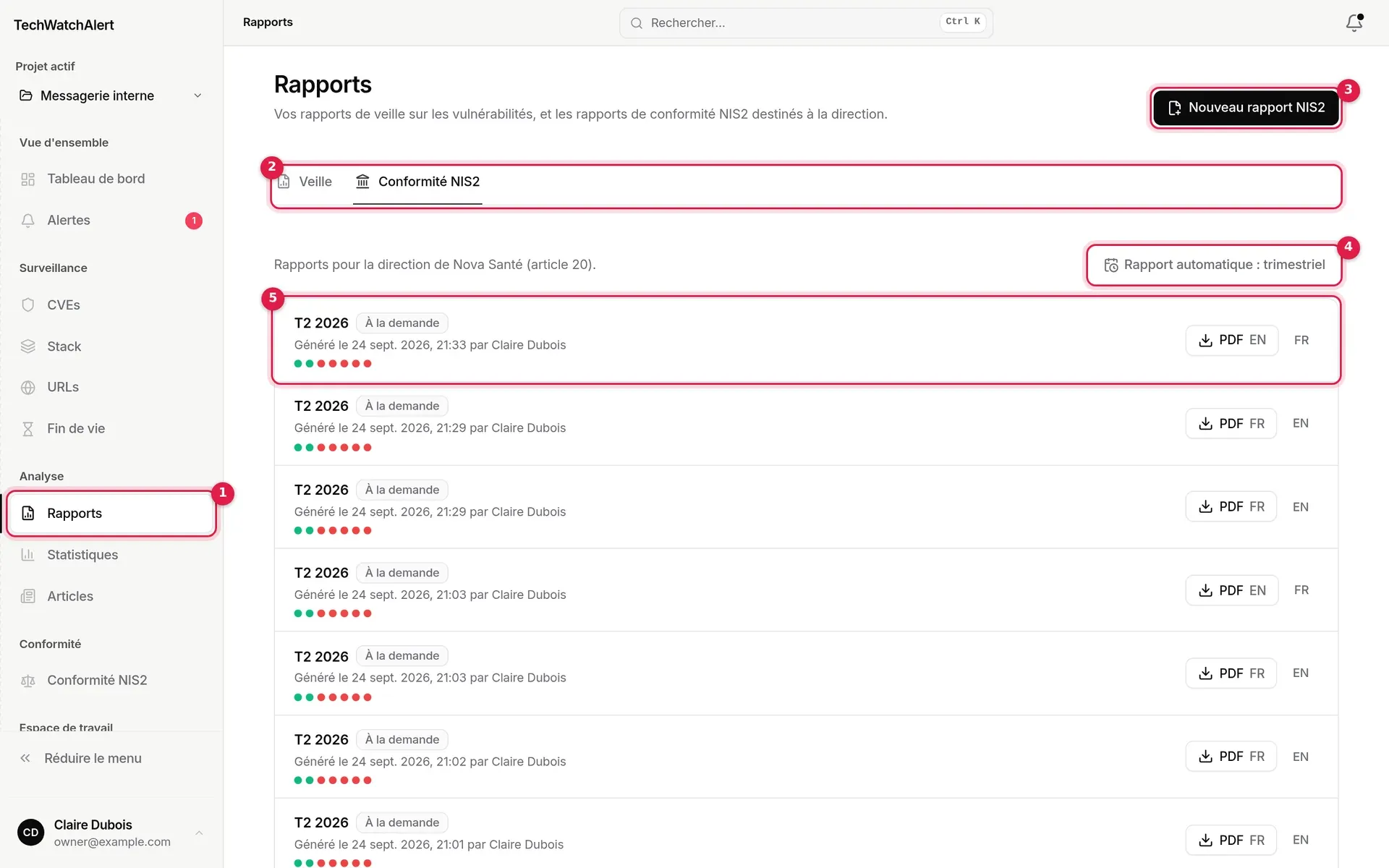The height and width of the screenshot is (868, 1389).
Task: Click the CVEs shield icon
Action: point(28,305)
